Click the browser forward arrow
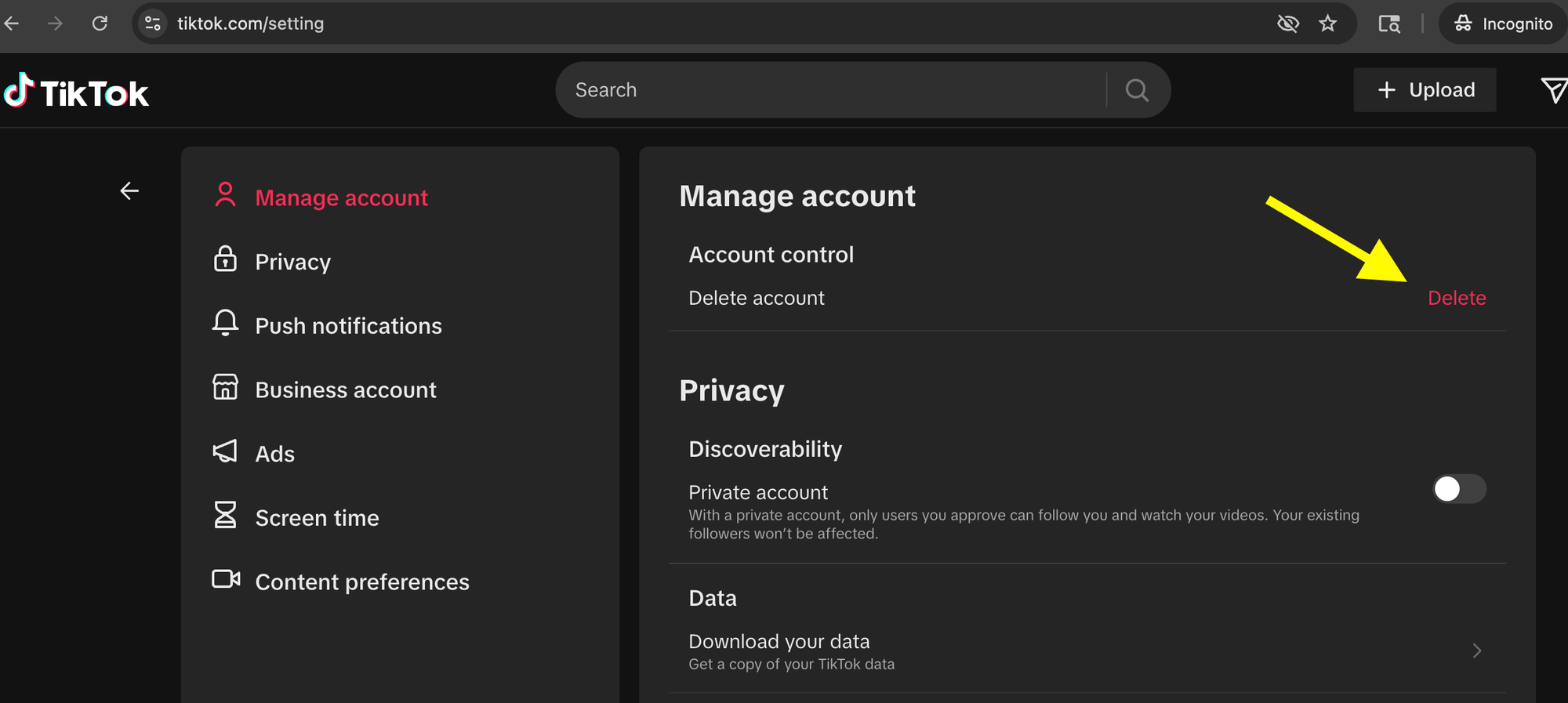Screen dimensions: 1568x703 (55, 24)
